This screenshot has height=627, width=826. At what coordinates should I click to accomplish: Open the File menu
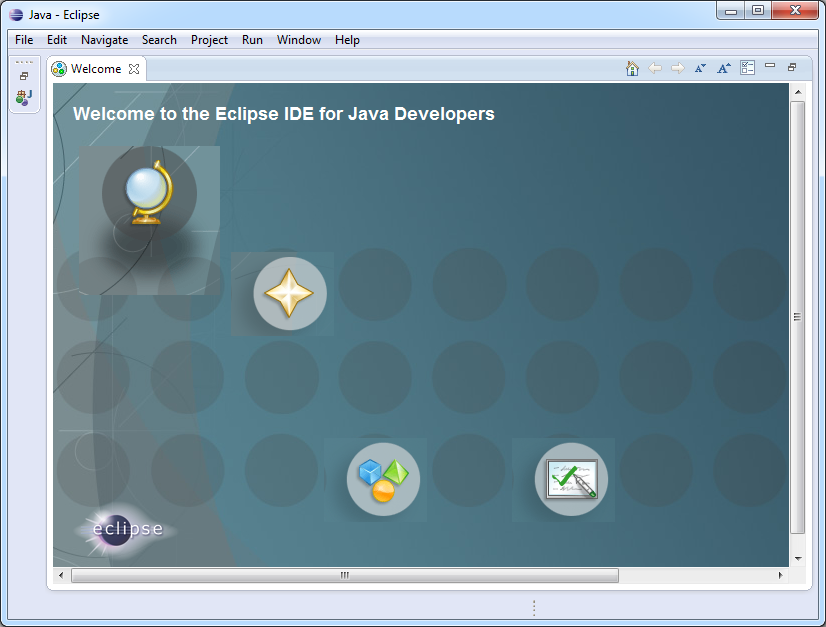24,40
